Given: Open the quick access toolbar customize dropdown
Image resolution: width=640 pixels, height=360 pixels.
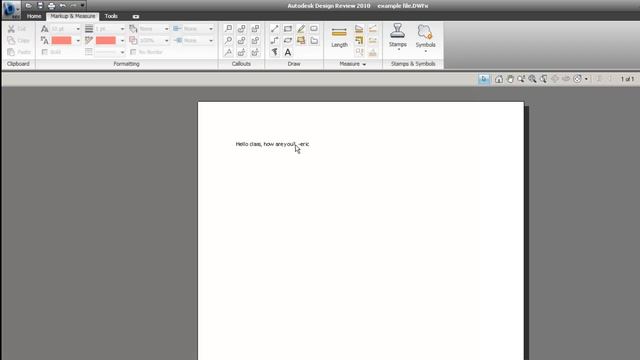Looking at the screenshot, I should coord(82,6).
